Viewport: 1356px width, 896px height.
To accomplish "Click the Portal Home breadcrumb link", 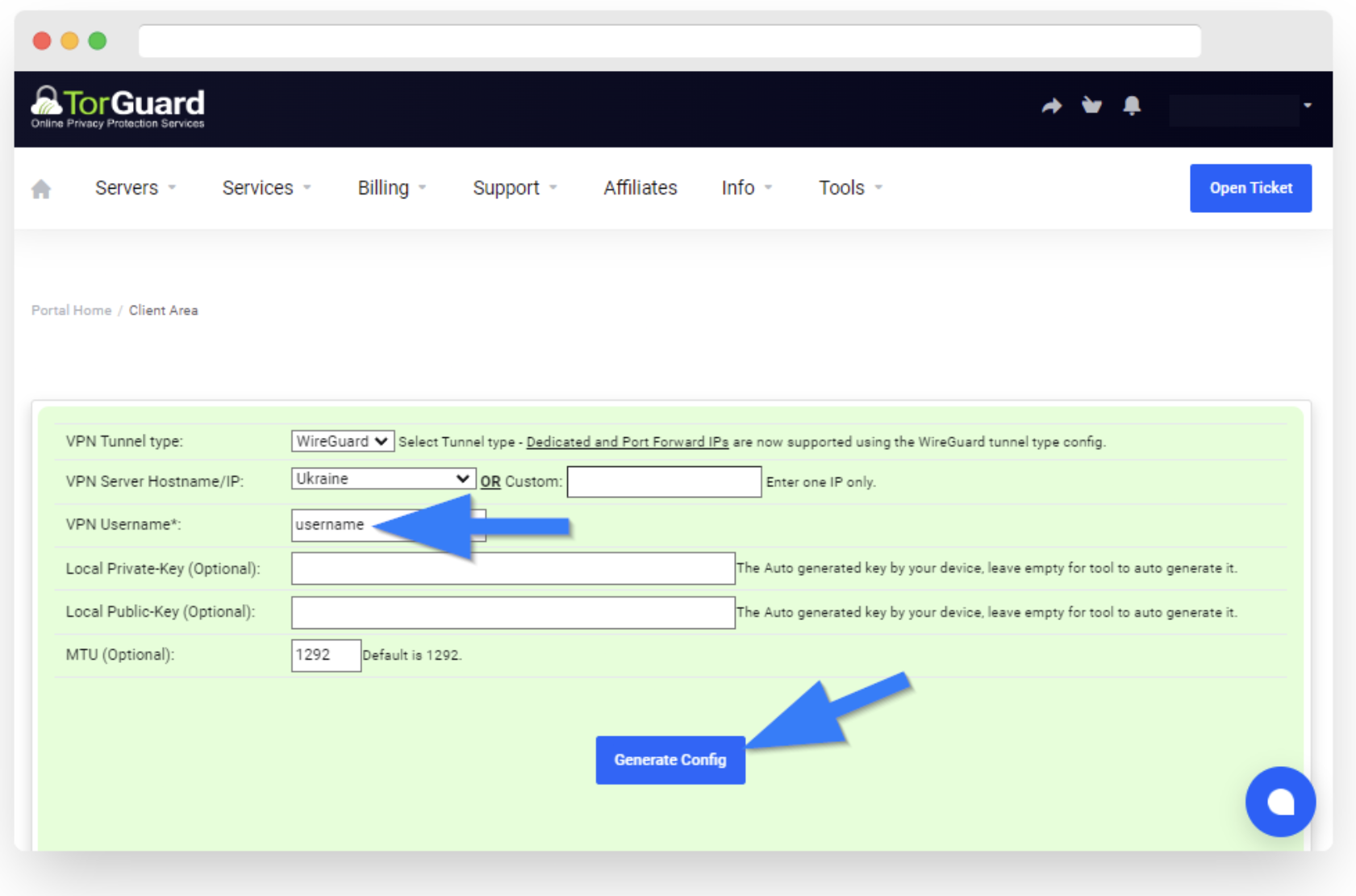I will tap(71, 310).
